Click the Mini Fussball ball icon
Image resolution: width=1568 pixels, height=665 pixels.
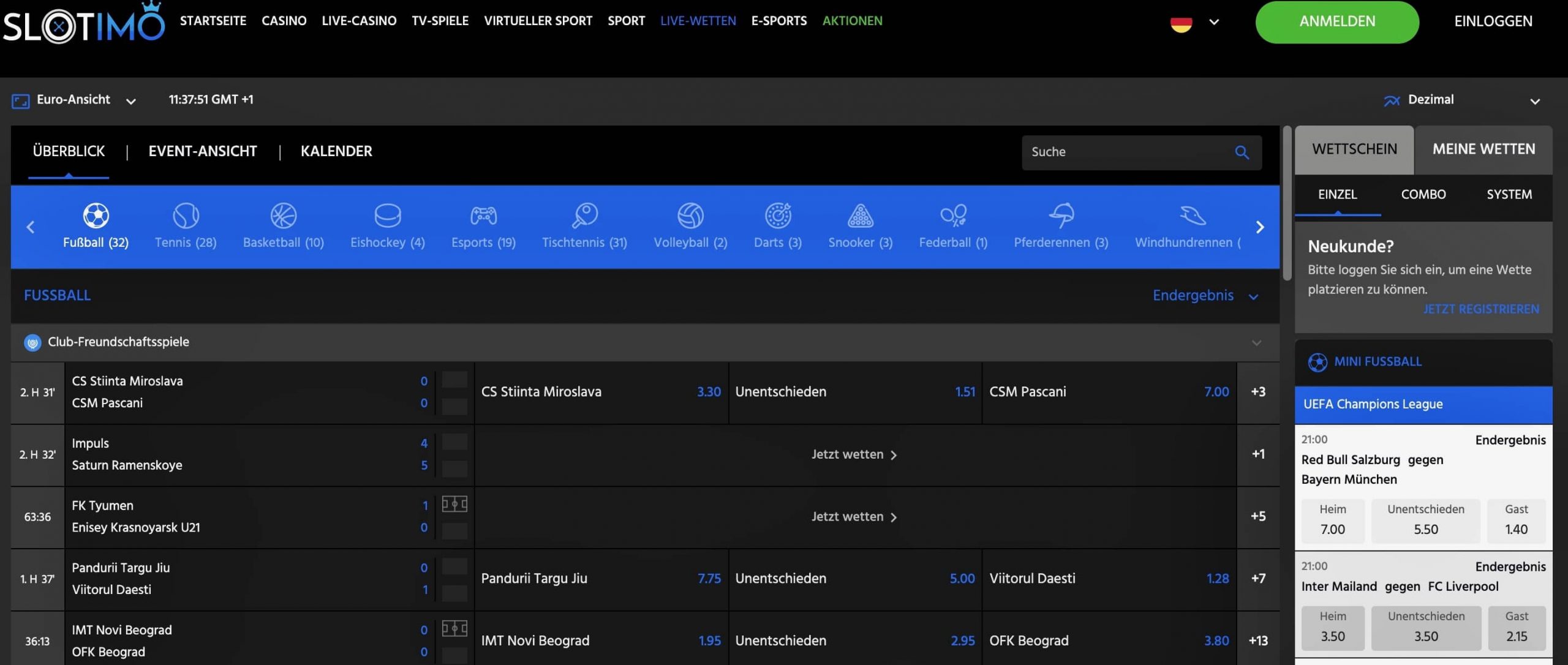pos(1317,362)
